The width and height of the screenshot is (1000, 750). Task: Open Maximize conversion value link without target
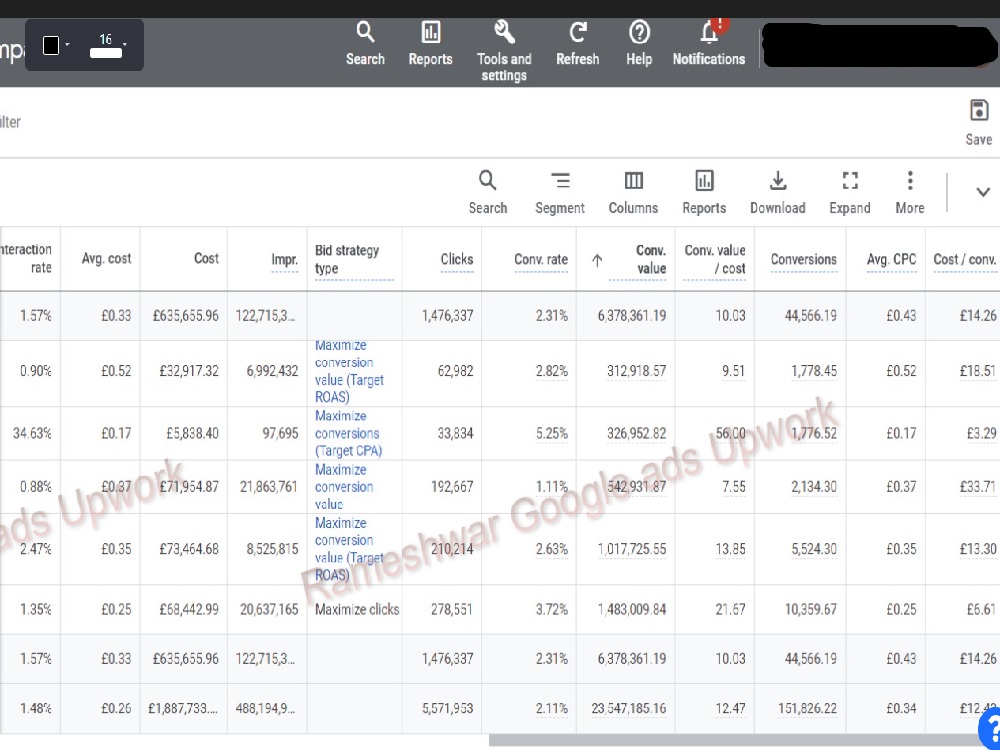(x=344, y=487)
